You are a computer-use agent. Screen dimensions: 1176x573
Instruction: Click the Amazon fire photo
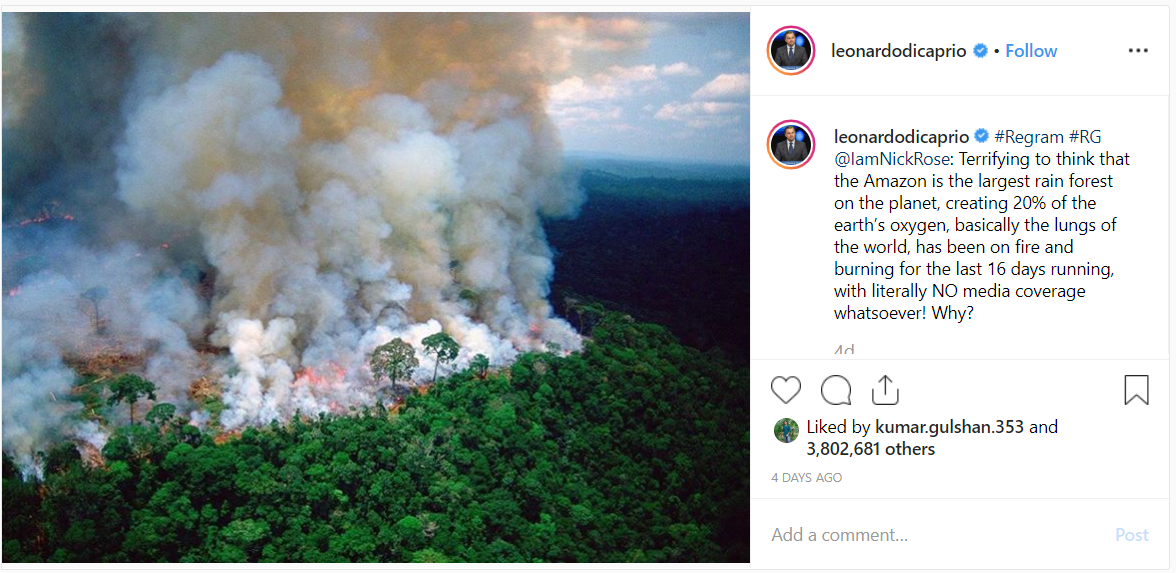[375, 287]
